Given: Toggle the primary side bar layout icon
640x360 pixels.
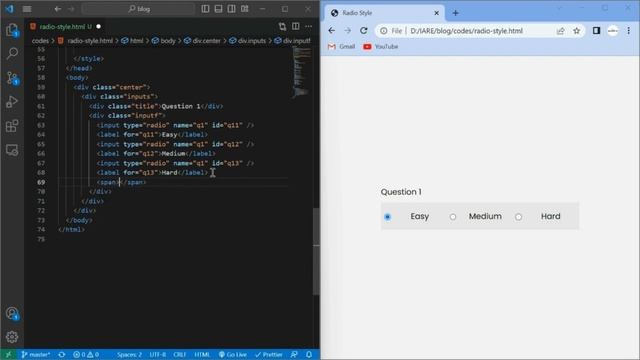Looking at the screenshot, I should pyautogui.click(x=205, y=9).
